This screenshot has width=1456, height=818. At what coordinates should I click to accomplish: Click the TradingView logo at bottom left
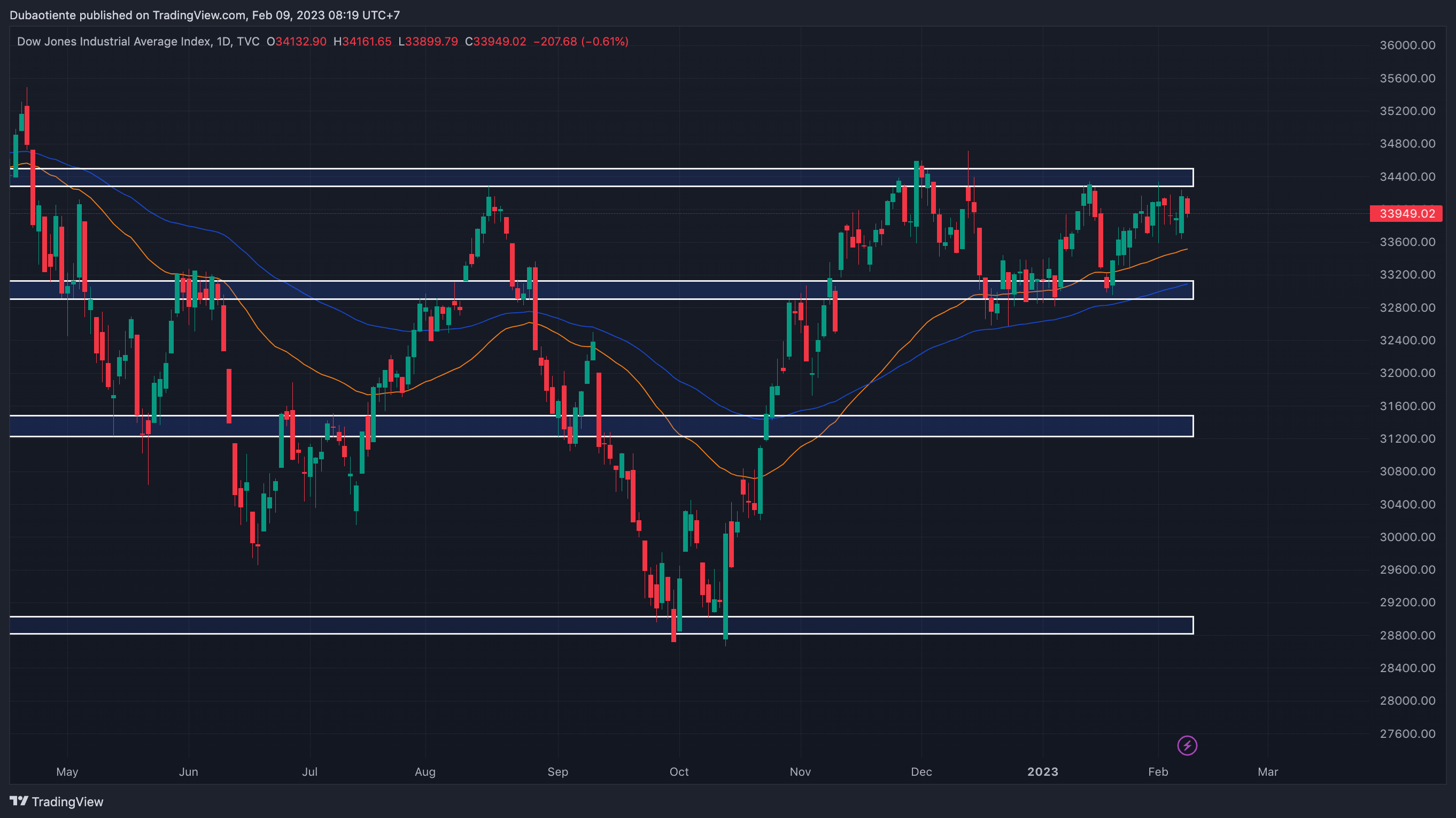57,801
